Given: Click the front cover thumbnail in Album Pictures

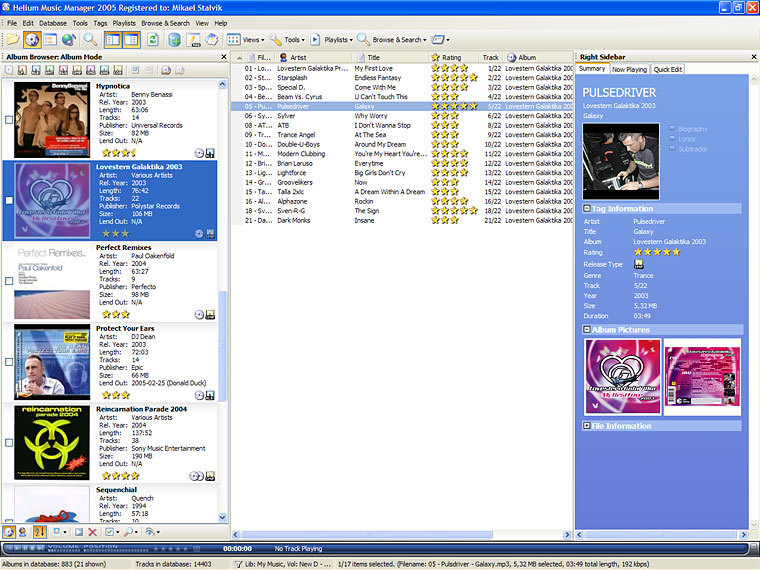Looking at the screenshot, I should click(x=623, y=377).
